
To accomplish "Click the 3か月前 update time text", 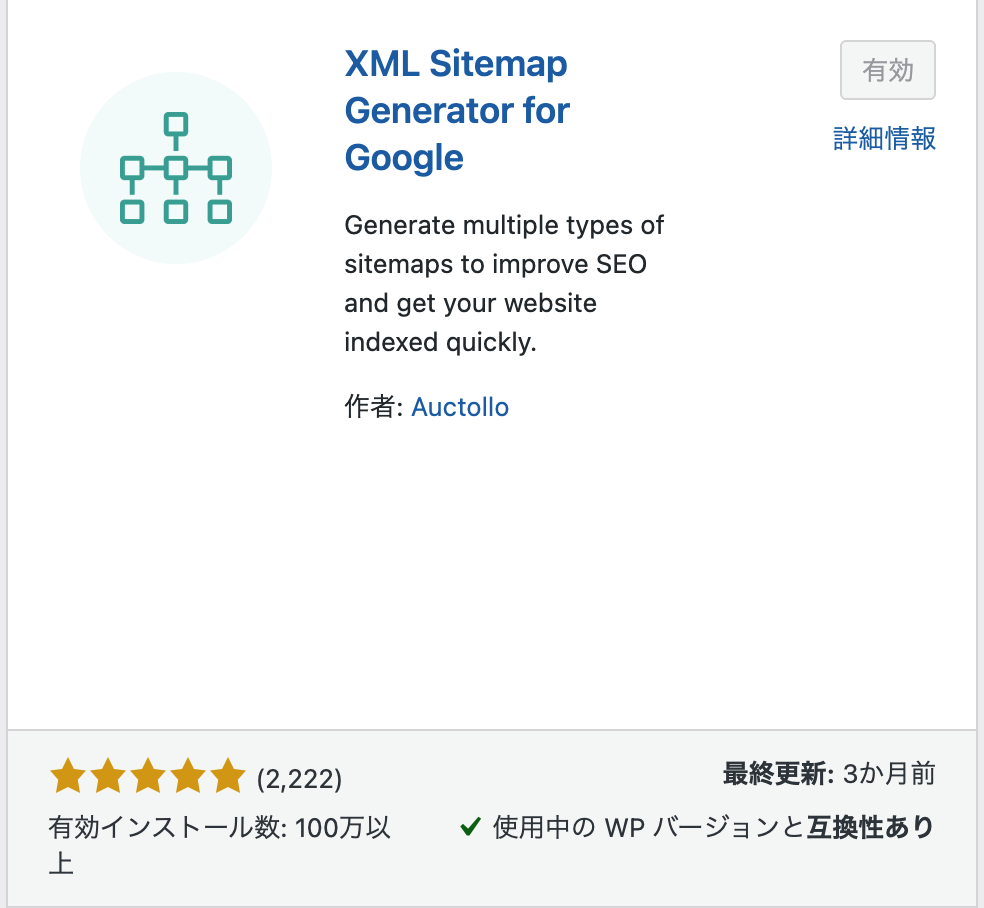I will [889, 774].
